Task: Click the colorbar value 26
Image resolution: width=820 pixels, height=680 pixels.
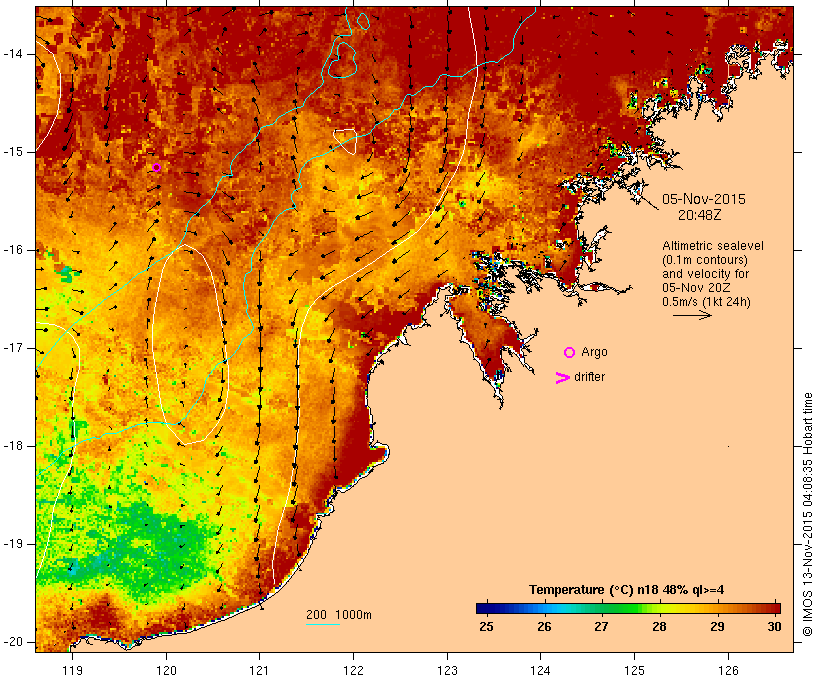Action: (x=544, y=627)
